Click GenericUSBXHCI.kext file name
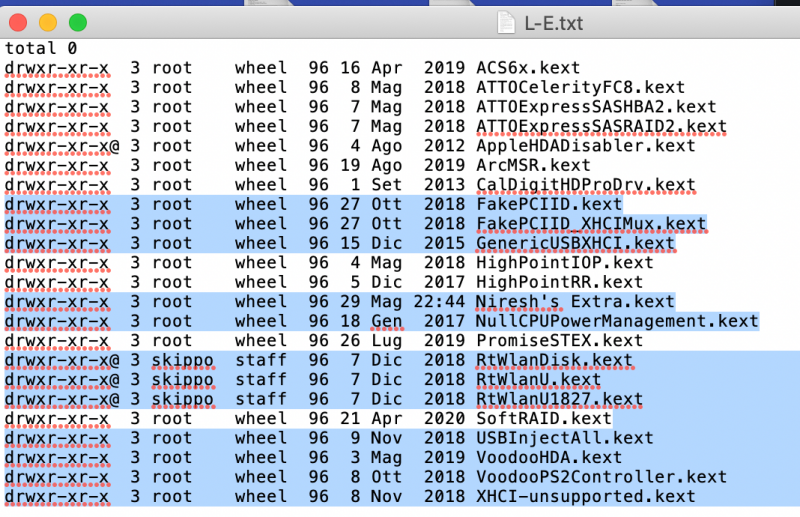The height and width of the screenshot is (517, 800). (x=575, y=243)
